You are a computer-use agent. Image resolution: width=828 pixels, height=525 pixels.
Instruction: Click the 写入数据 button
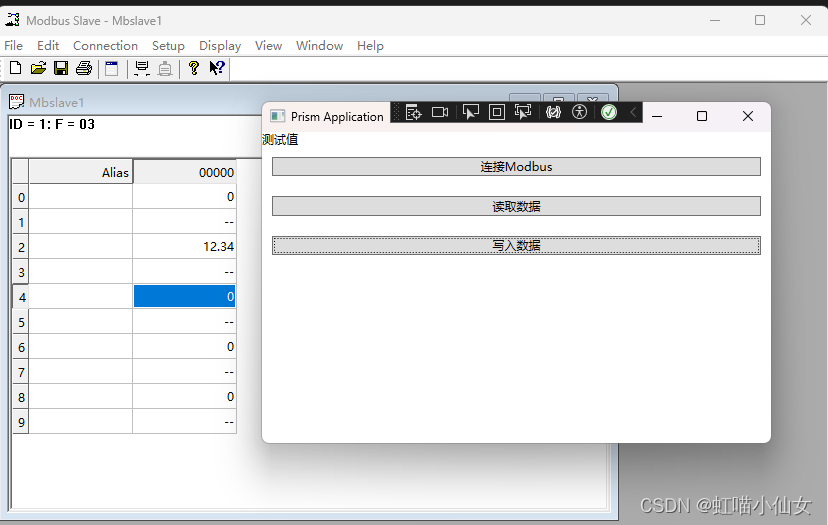click(x=516, y=245)
